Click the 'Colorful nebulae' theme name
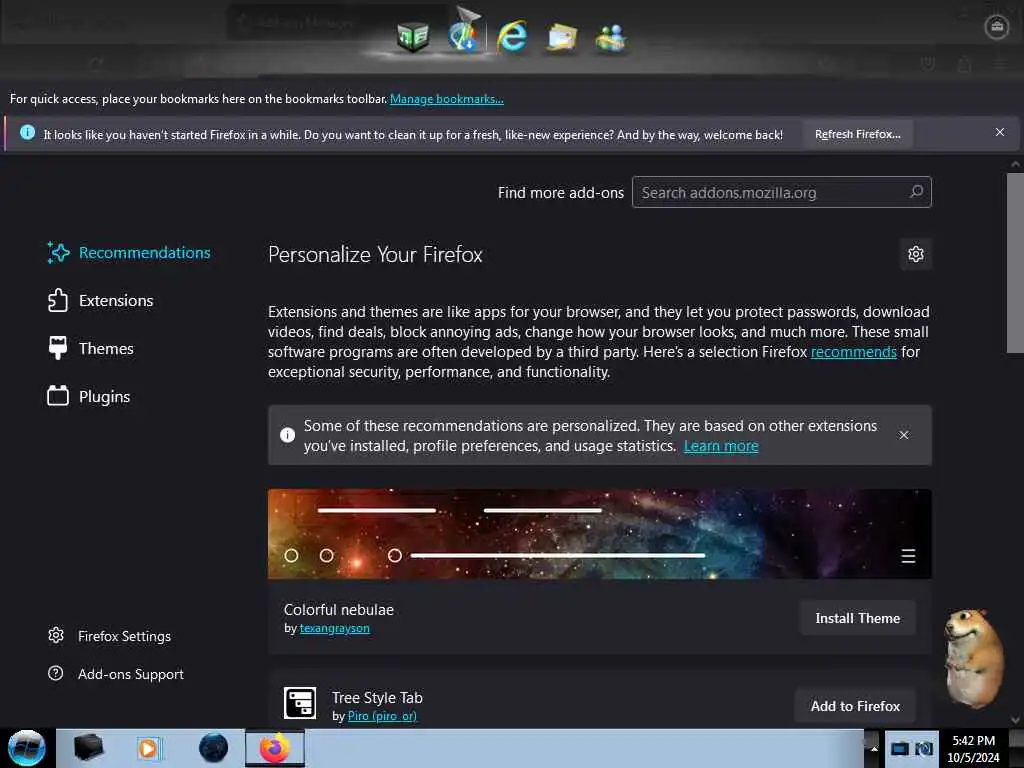Image resolution: width=1024 pixels, height=768 pixels. (x=339, y=609)
